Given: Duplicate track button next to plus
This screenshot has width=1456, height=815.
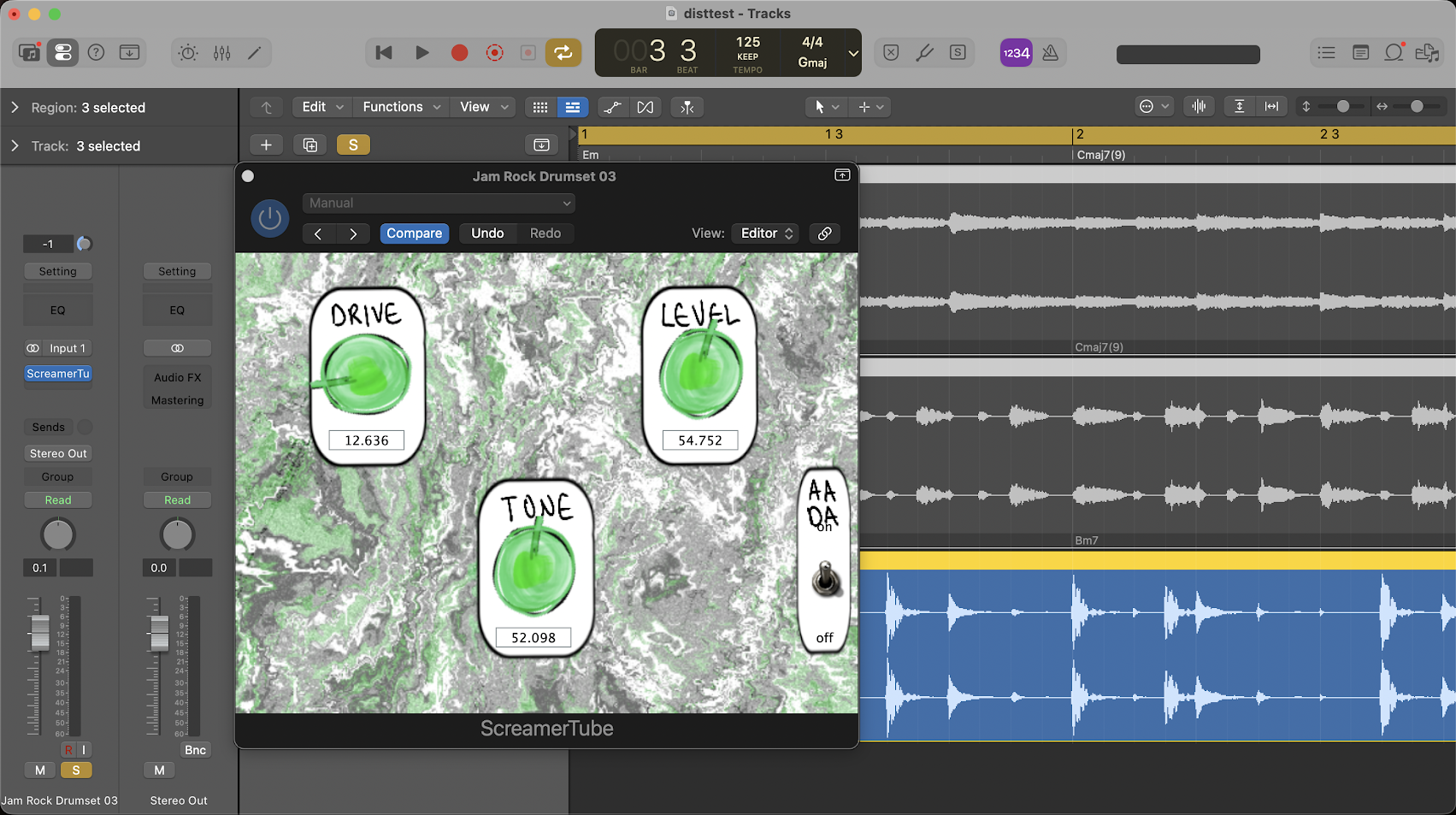Looking at the screenshot, I should coord(310,145).
